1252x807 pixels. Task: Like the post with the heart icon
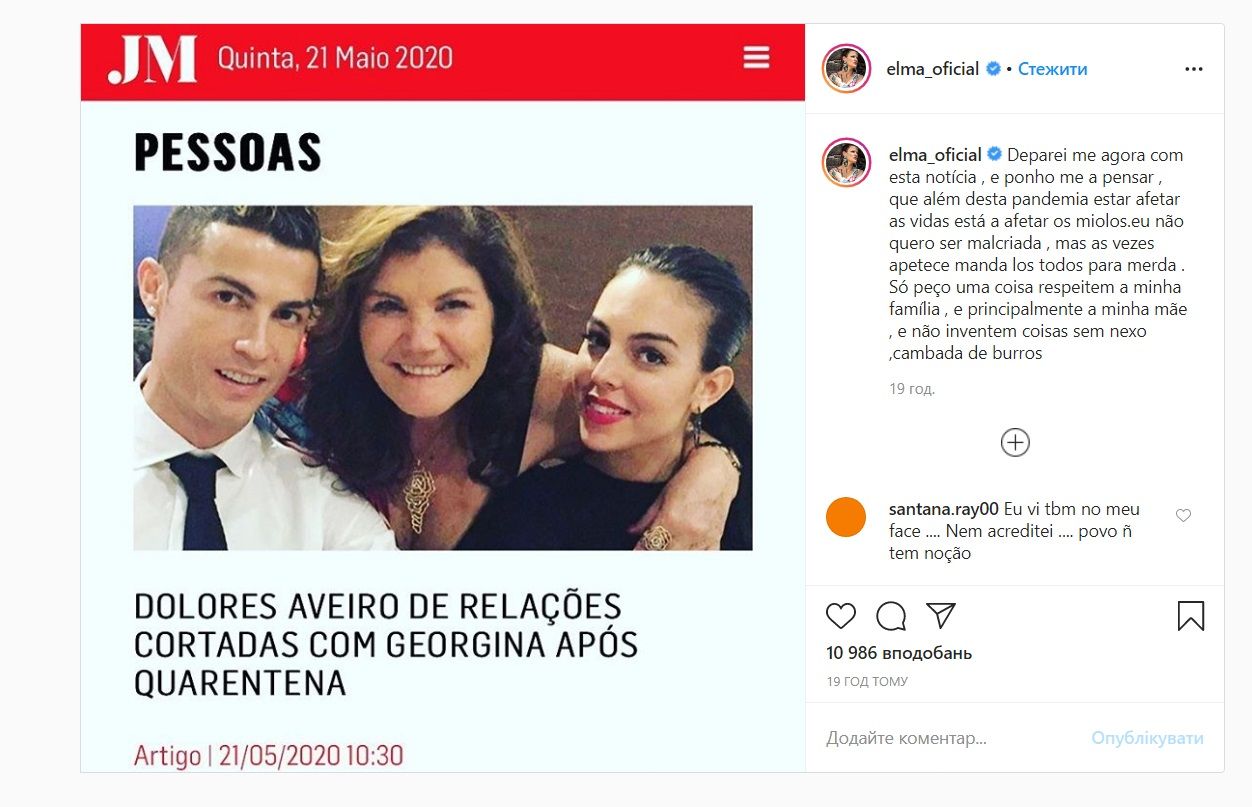[841, 616]
